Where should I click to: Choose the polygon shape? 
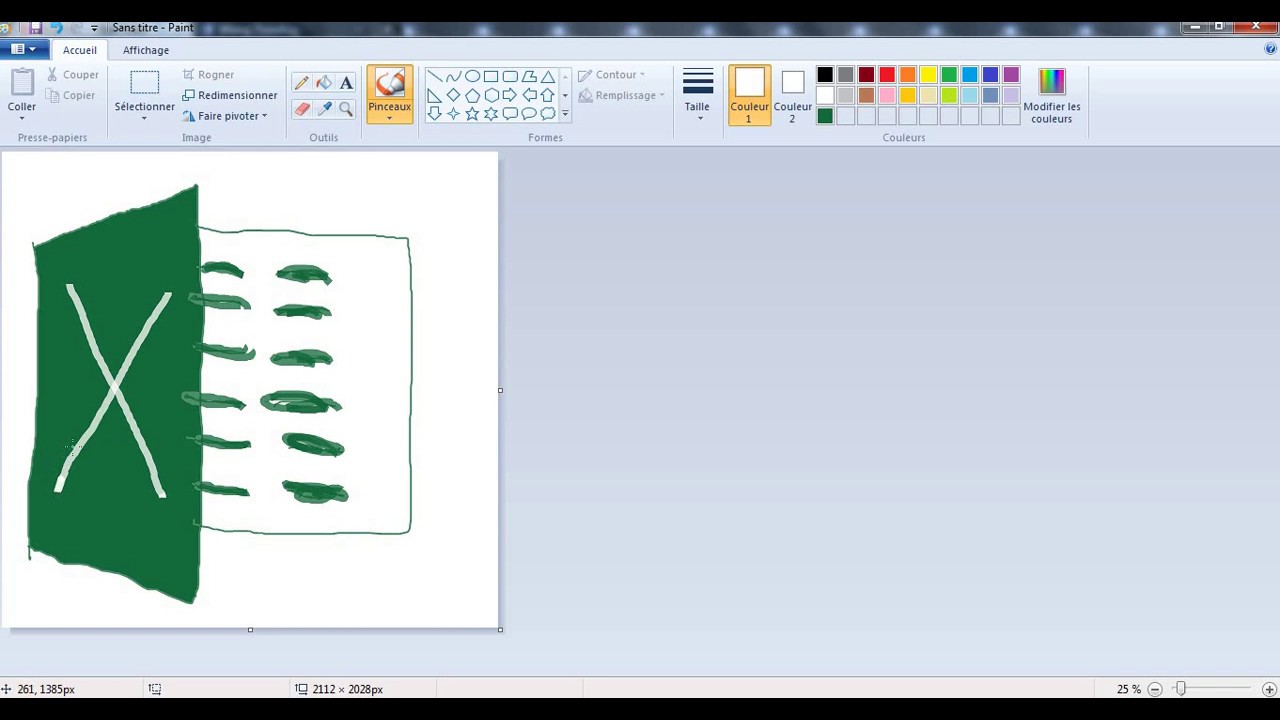point(529,77)
